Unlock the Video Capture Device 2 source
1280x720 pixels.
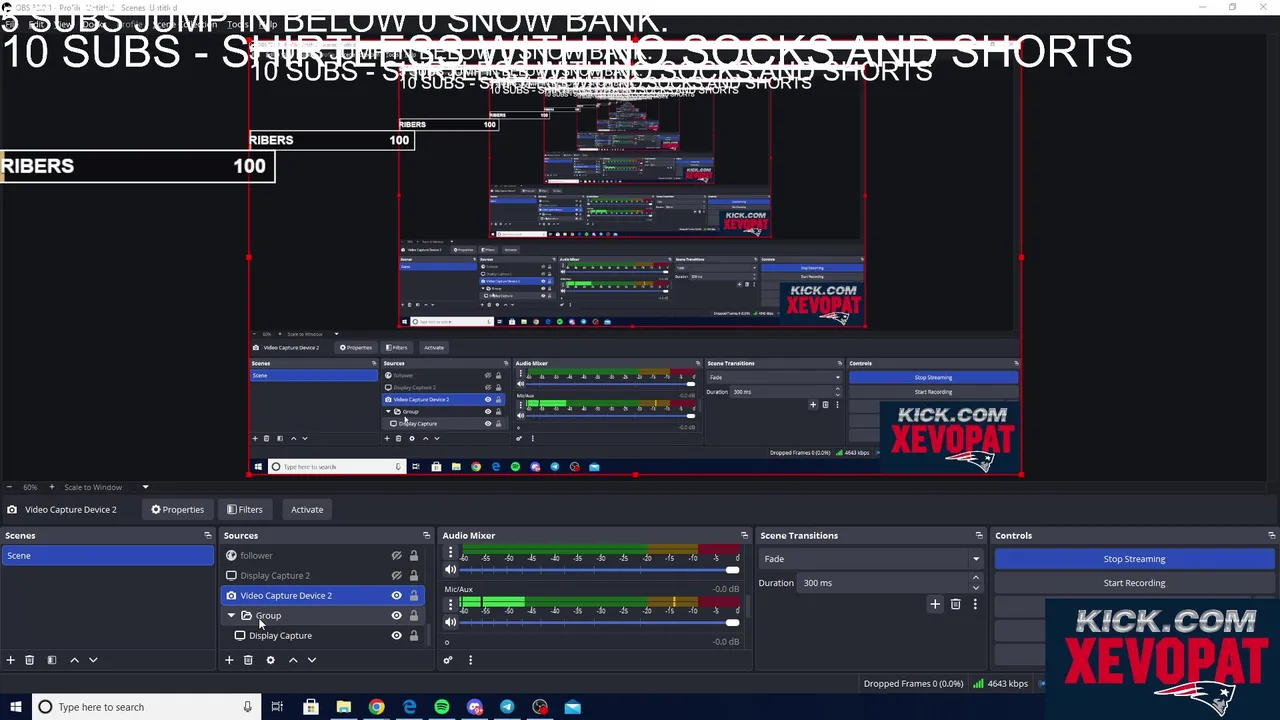click(x=413, y=596)
